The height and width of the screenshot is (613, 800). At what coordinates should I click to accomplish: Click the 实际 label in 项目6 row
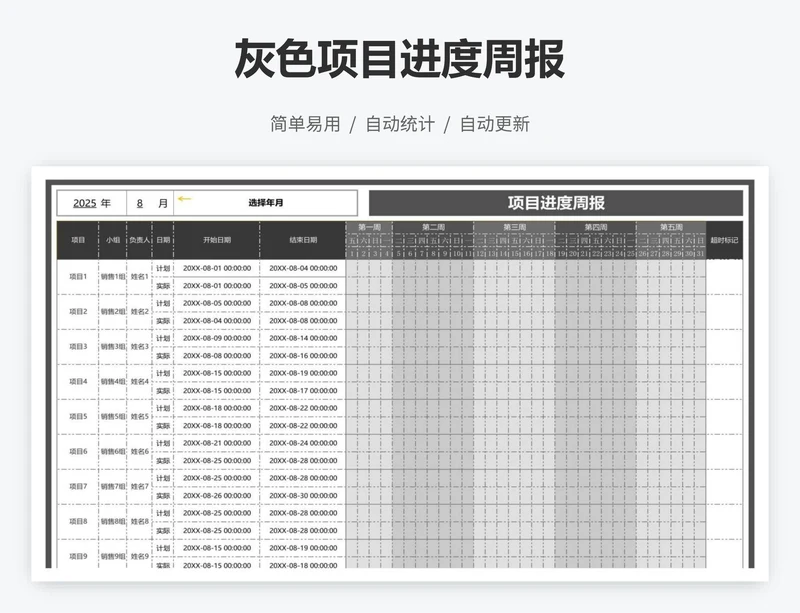tap(163, 460)
